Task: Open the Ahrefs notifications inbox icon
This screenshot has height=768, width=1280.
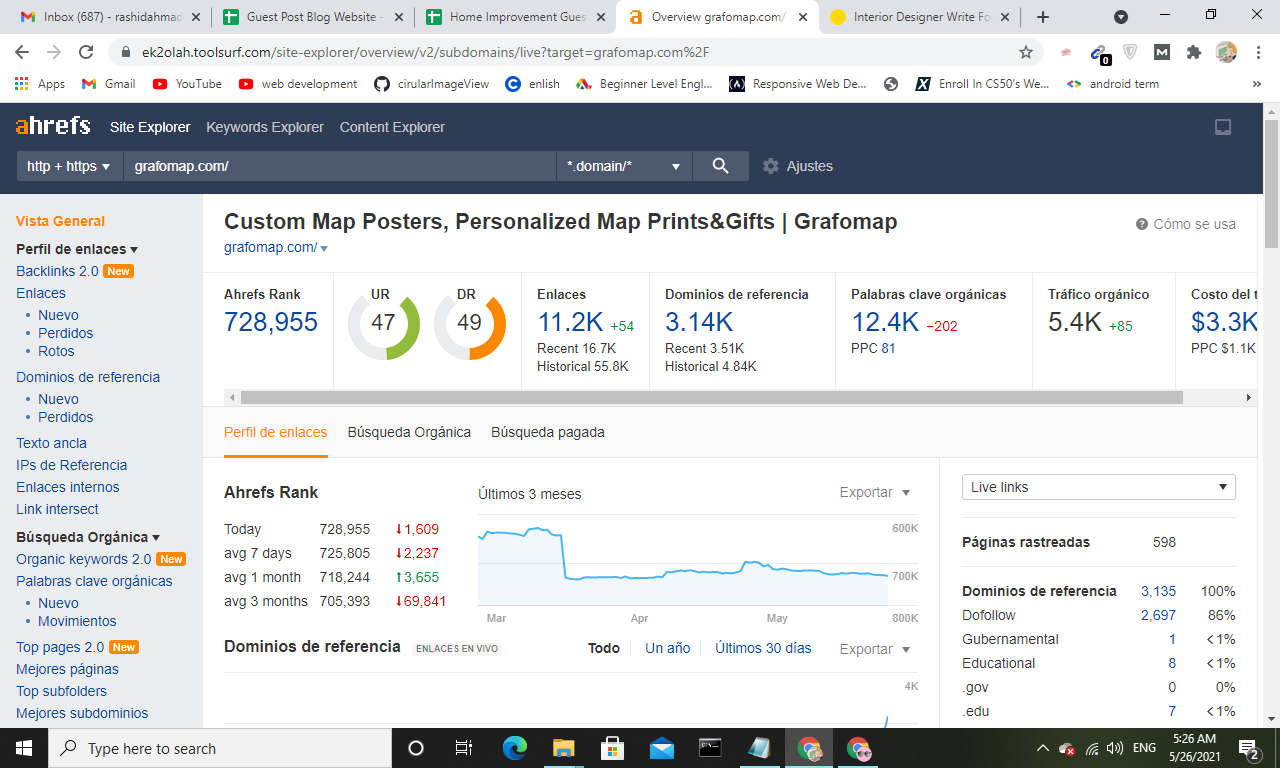Action: coord(1222,127)
